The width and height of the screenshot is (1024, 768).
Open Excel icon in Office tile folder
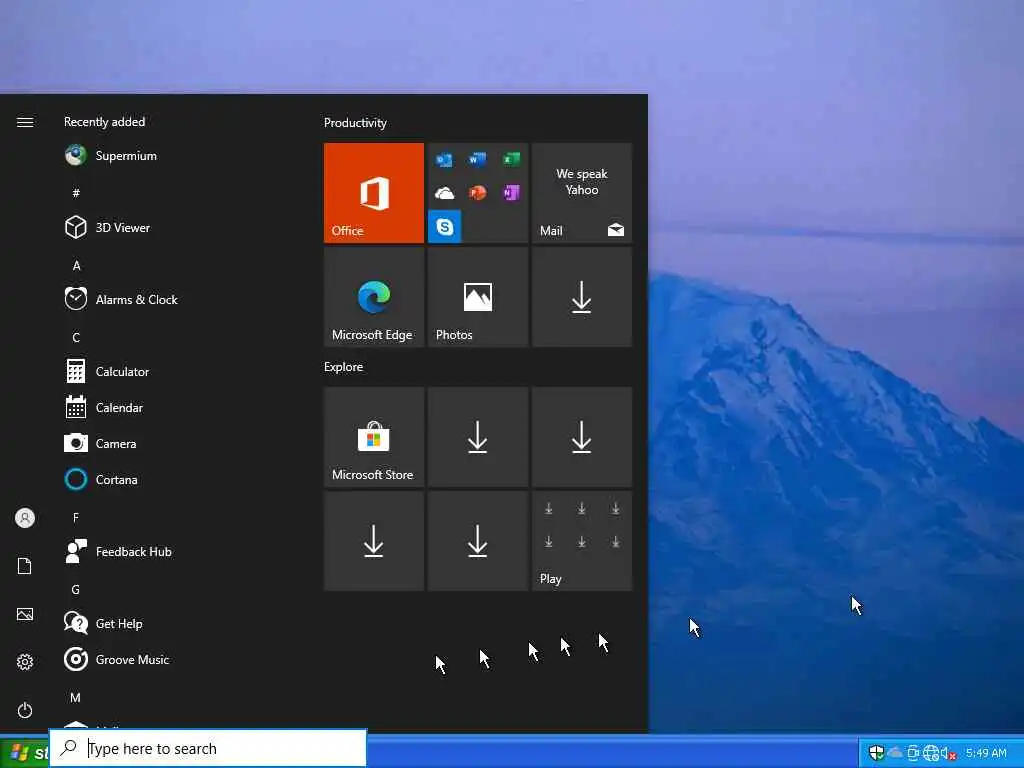[x=511, y=159]
